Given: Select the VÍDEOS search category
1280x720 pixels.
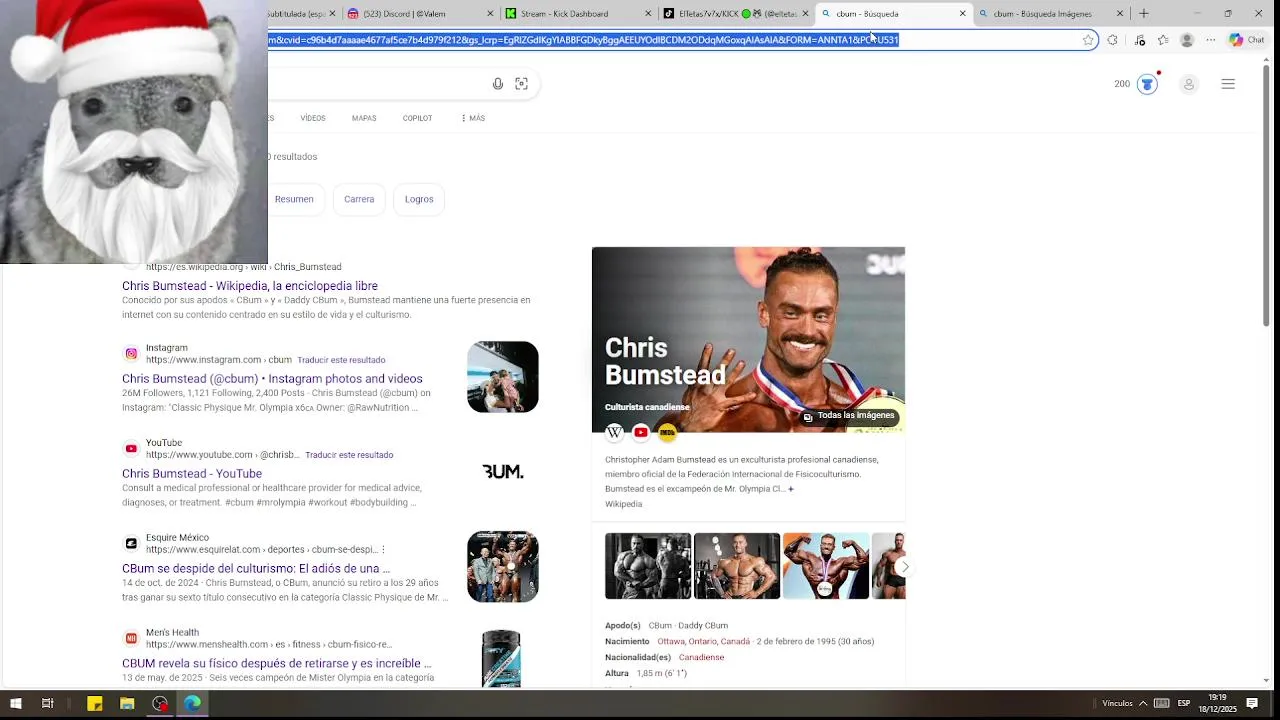Looking at the screenshot, I should click(x=313, y=118).
